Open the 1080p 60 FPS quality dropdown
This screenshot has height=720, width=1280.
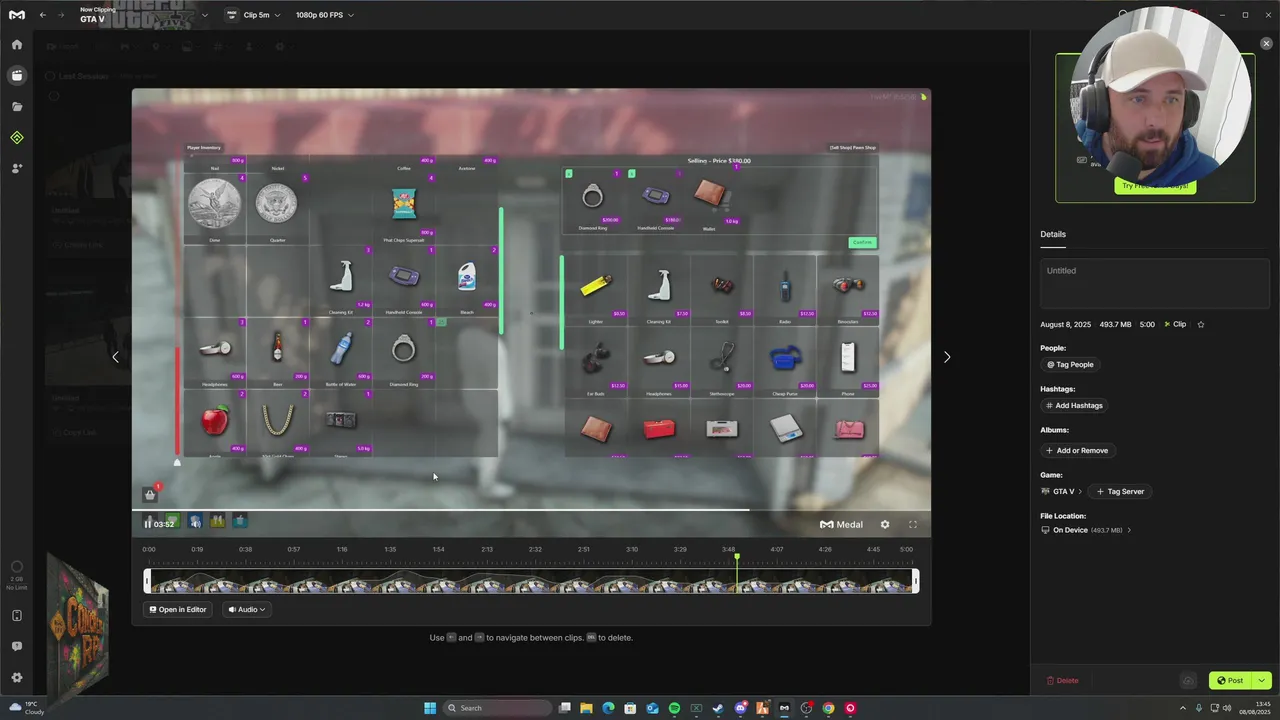(x=324, y=15)
